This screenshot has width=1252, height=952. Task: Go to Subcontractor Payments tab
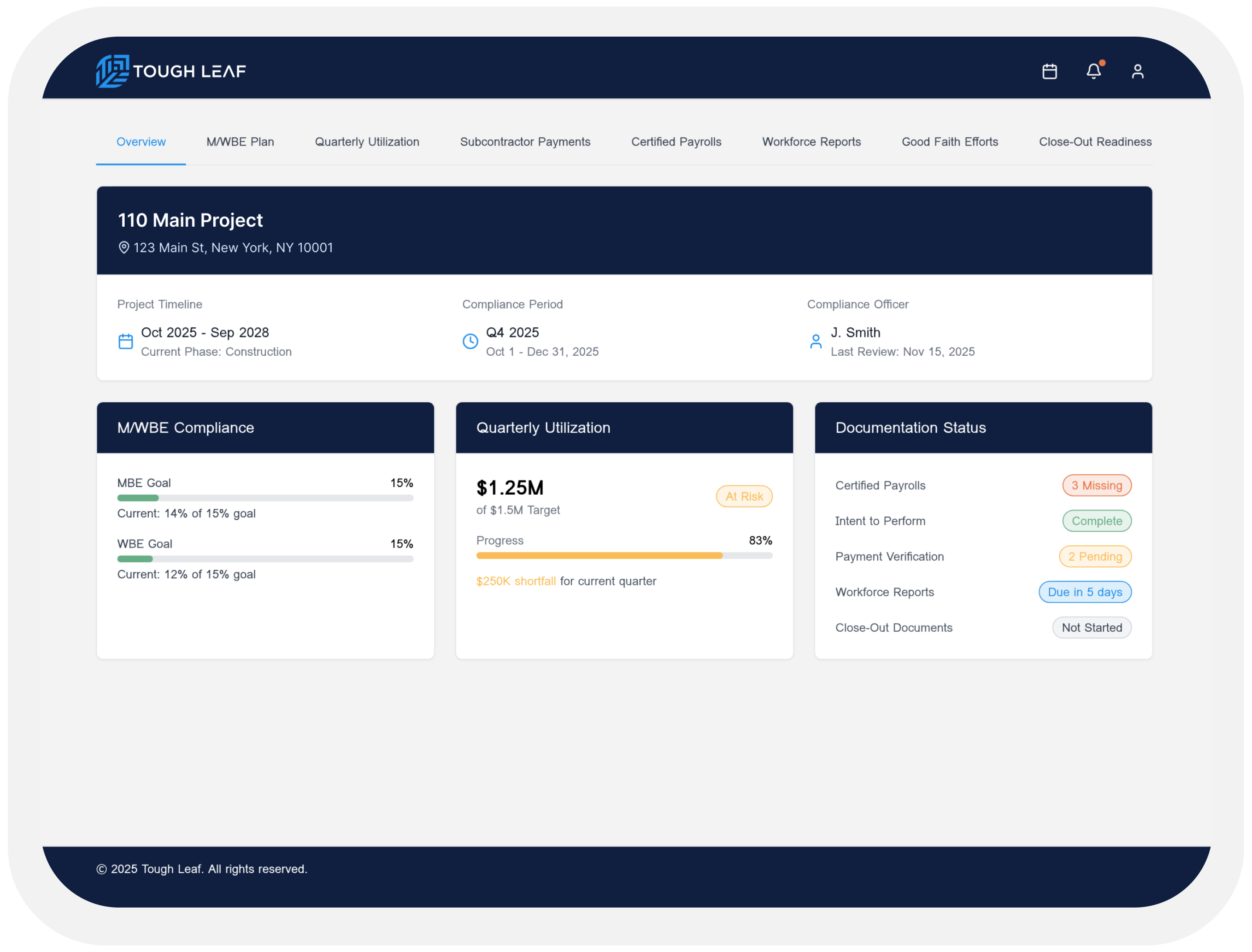coord(525,142)
